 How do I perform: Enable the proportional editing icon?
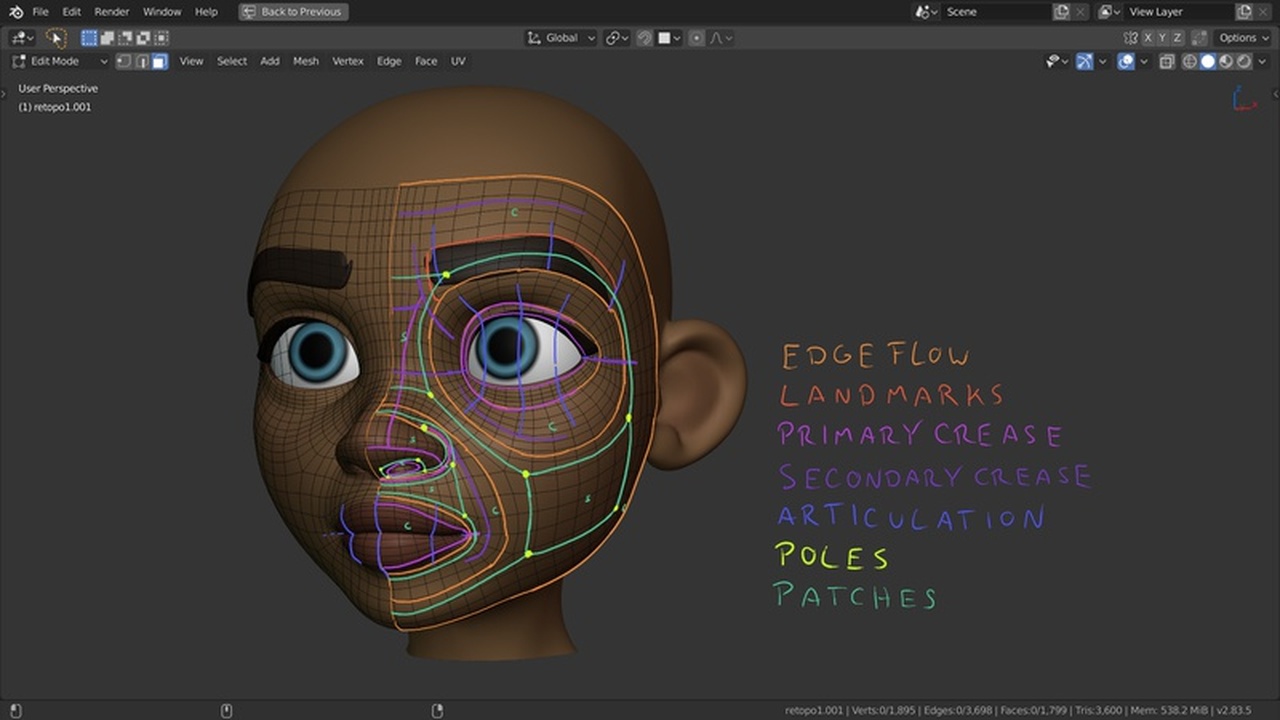click(697, 37)
